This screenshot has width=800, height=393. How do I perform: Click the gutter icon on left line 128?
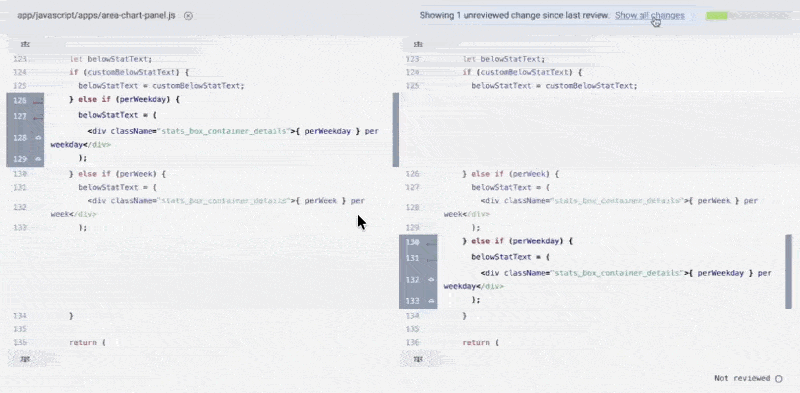point(38,138)
